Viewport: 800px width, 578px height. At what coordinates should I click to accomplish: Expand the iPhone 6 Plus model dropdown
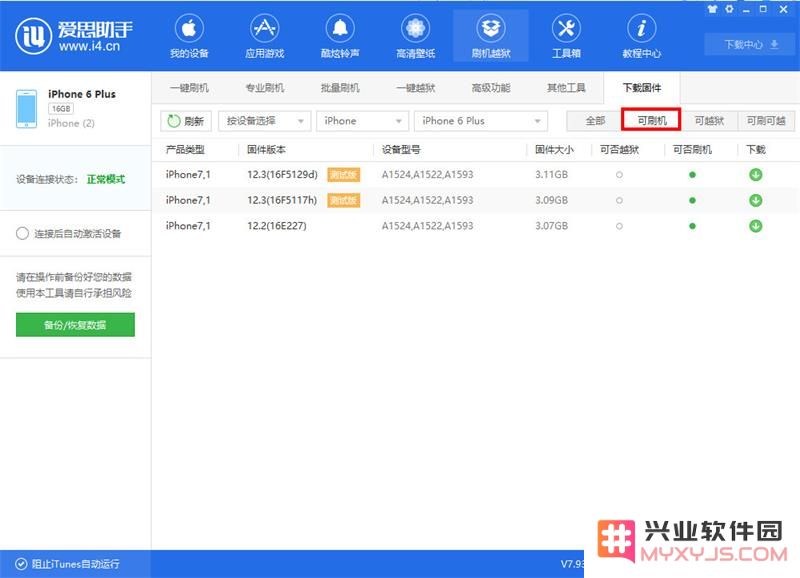coord(481,121)
